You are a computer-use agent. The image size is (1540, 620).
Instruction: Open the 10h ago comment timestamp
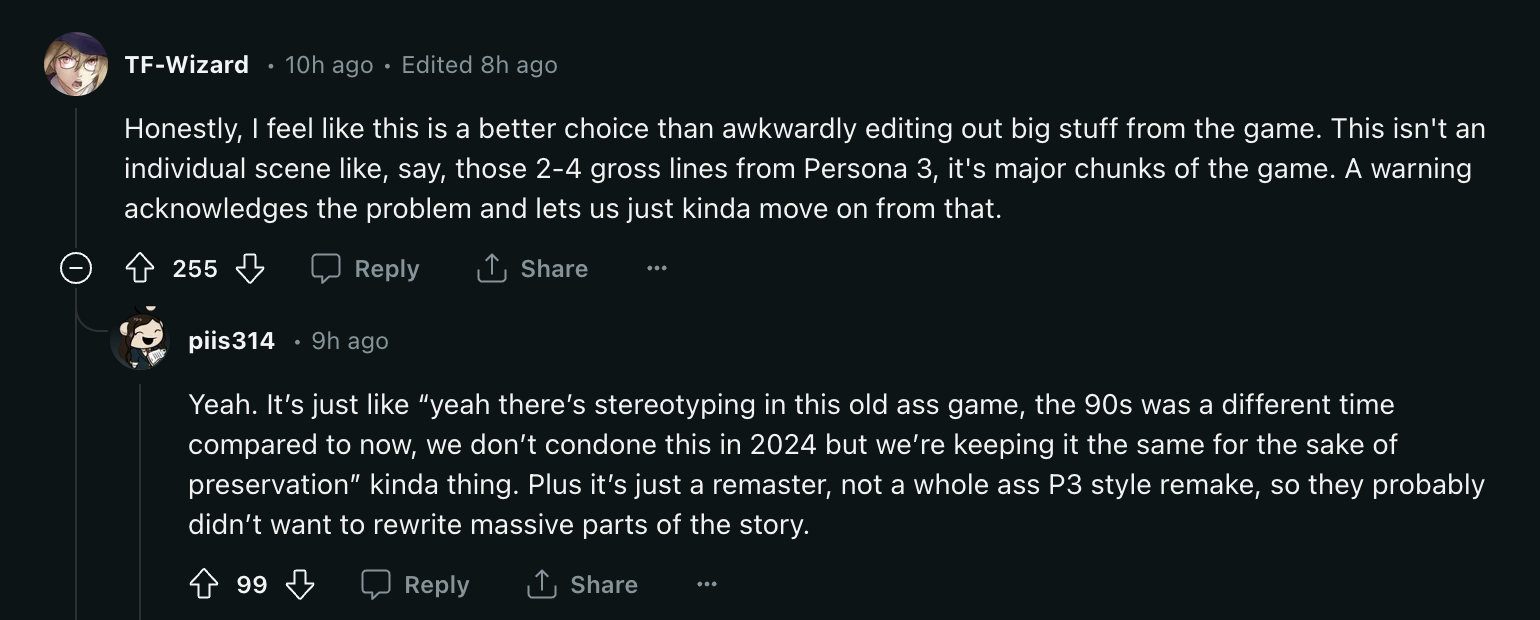pos(329,65)
